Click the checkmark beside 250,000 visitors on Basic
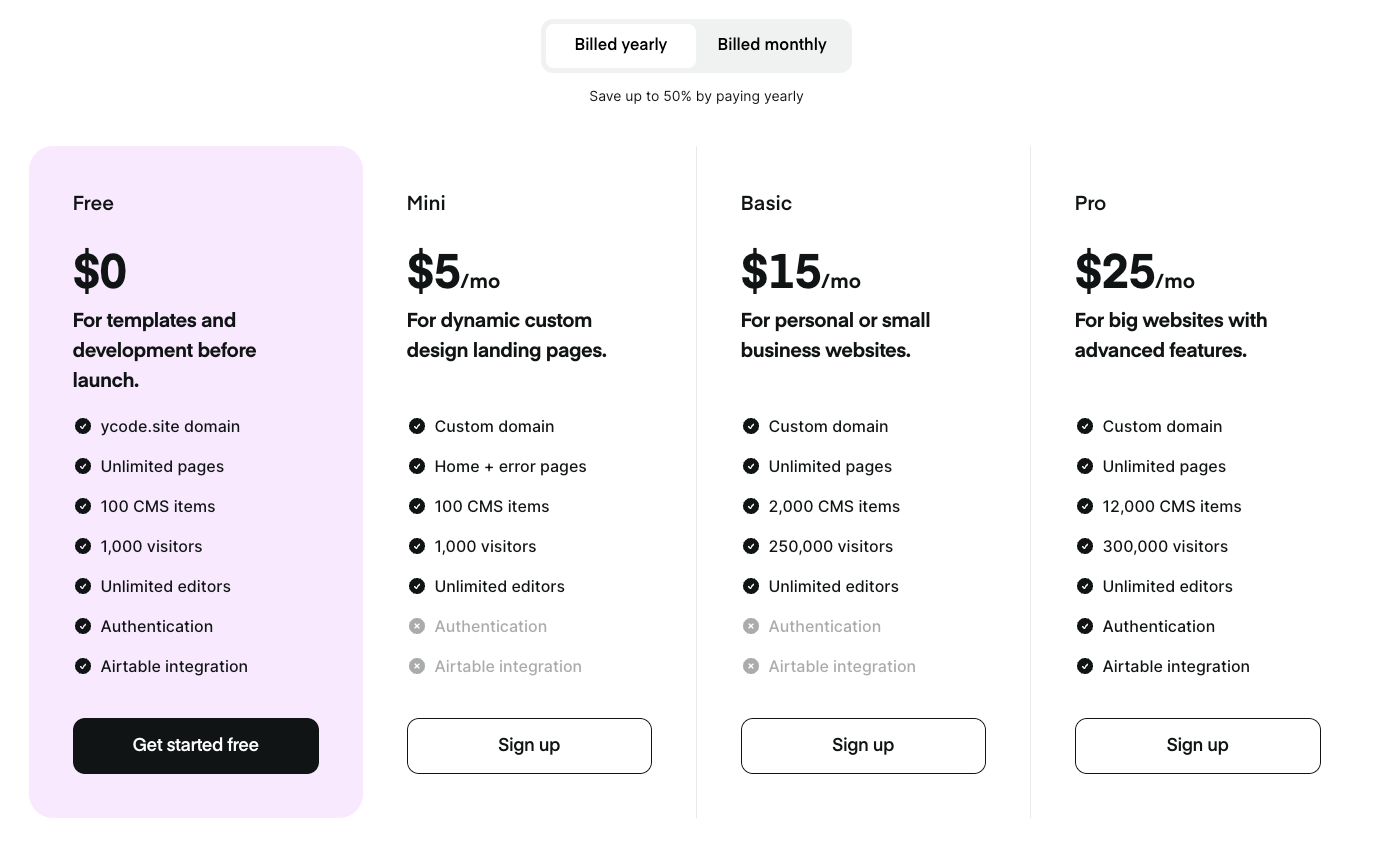Image resolution: width=1381 pixels, height=841 pixels. pos(751,546)
